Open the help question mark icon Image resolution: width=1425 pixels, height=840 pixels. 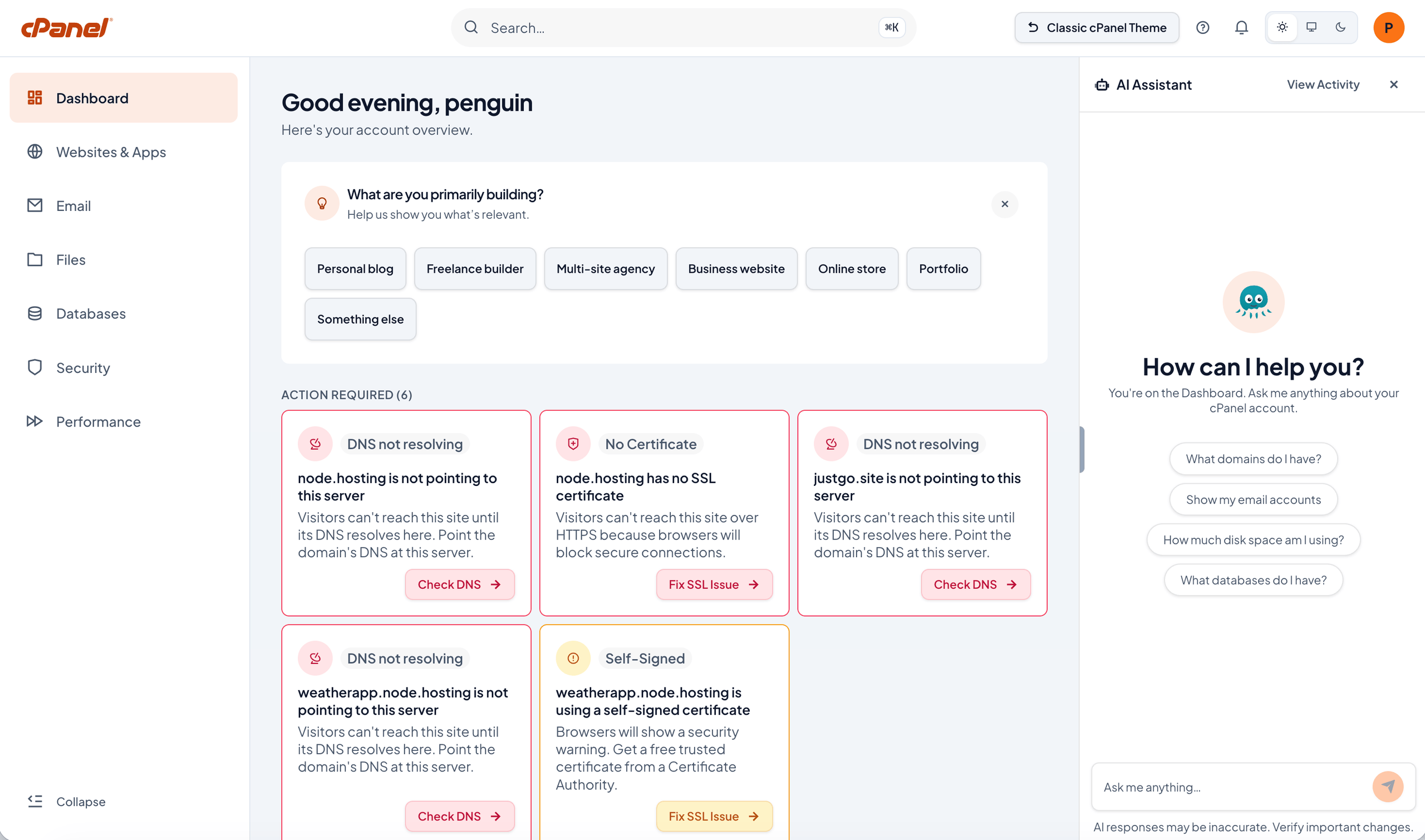(1202, 27)
